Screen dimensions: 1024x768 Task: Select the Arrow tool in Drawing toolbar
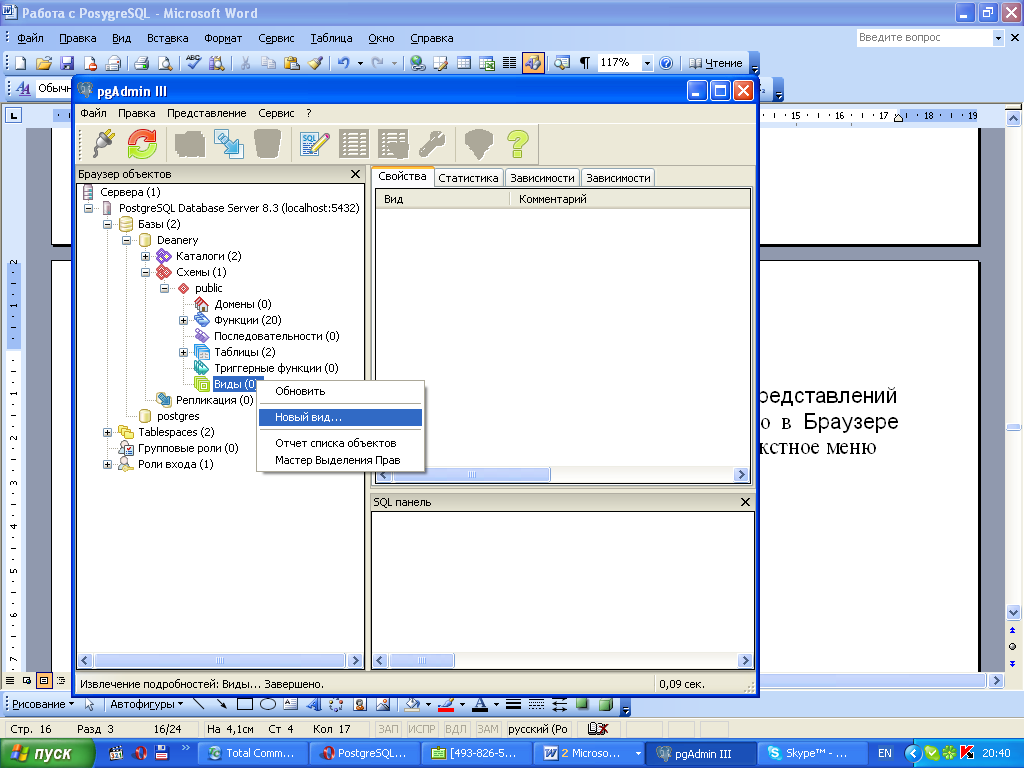pos(222,704)
